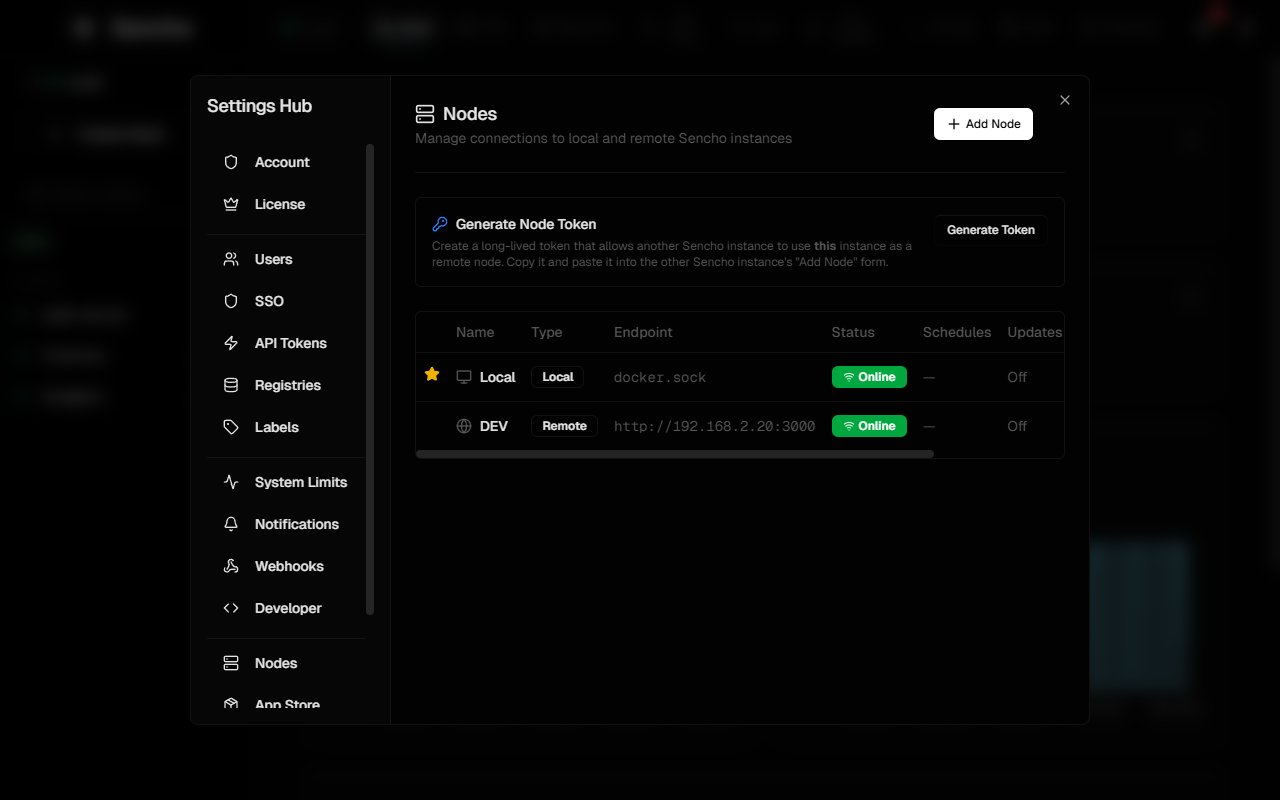Click the tag icon beside Labels

(x=231, y=427)
